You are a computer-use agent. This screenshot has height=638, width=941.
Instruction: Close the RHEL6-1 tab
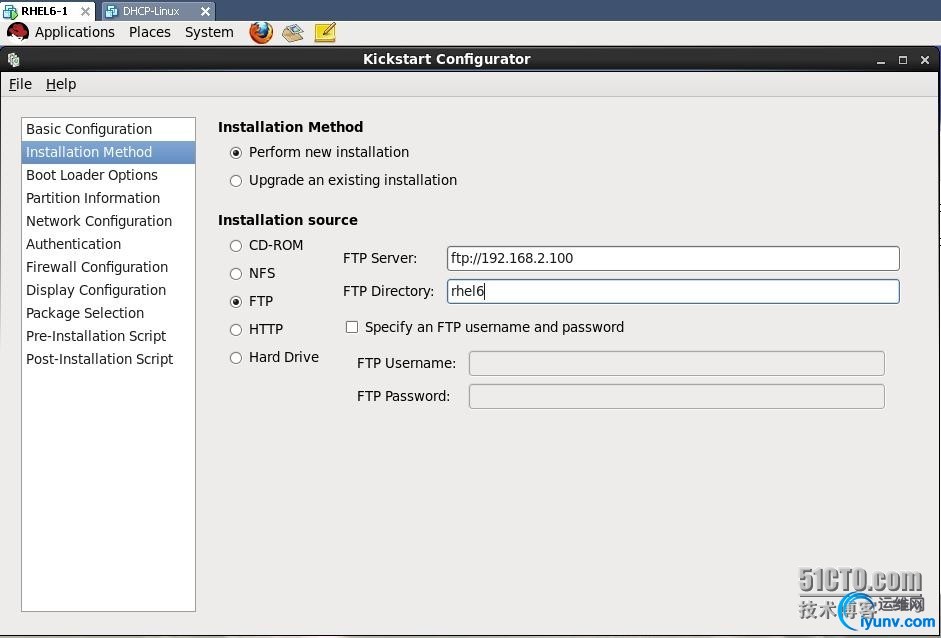(x=86, y=11)
